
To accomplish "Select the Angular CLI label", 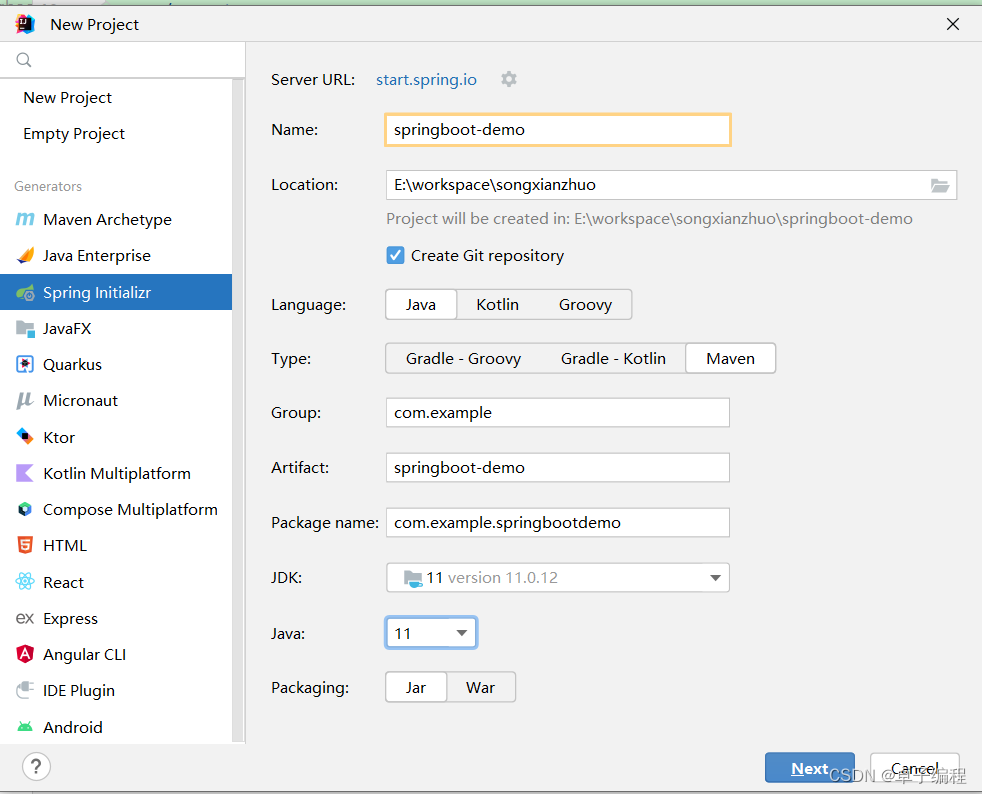I will (x=85, y=654).
